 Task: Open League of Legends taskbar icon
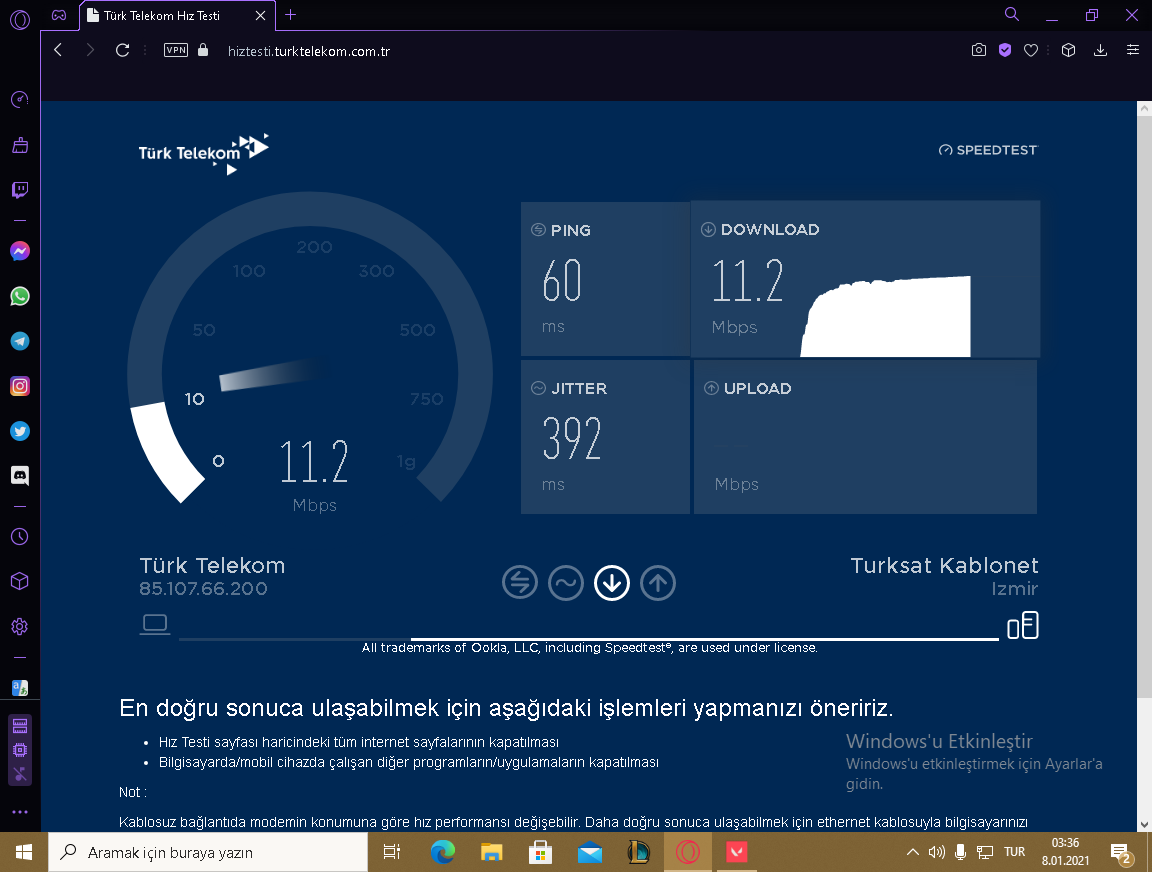638,852
